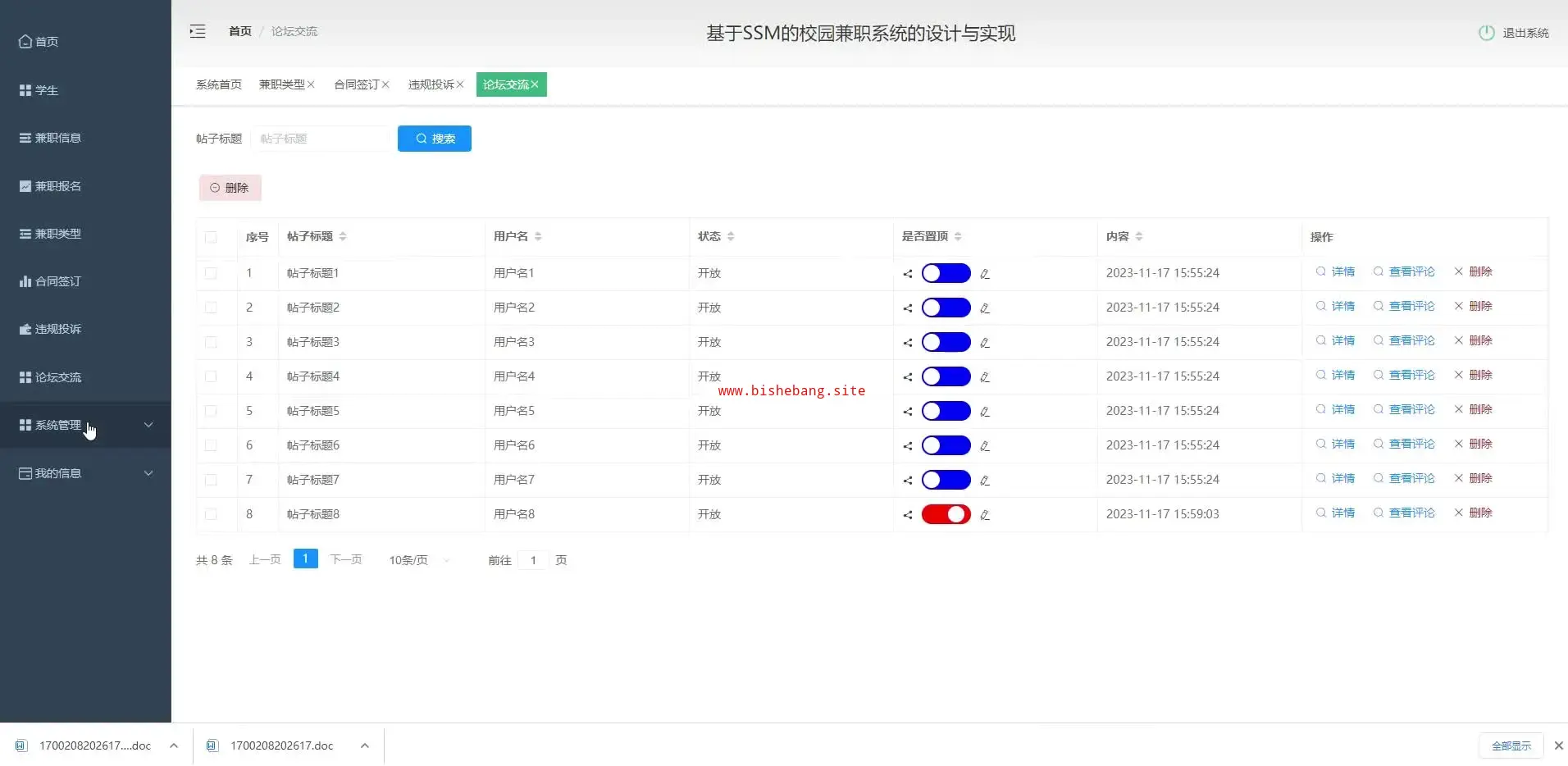
Task: Toggle the 是否置顶 switch for 帖子标题8
Action: (946, 514)
